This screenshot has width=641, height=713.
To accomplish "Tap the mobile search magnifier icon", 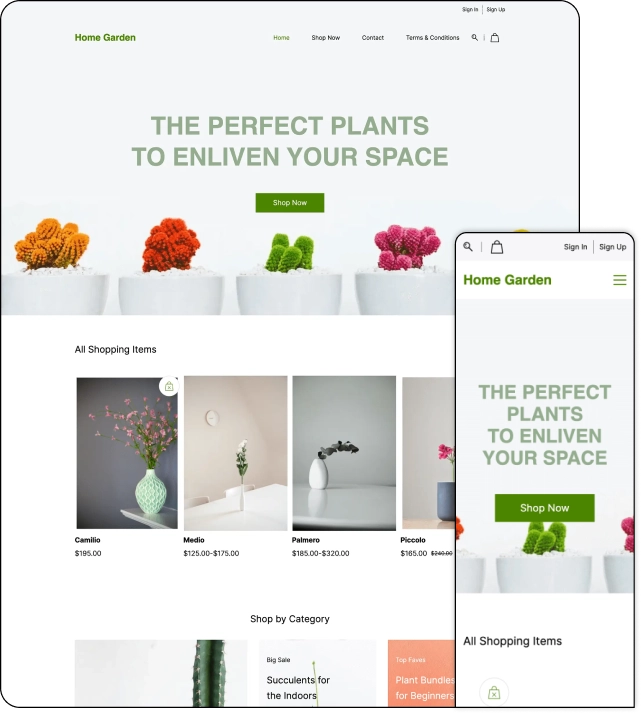I will pyautogui.click(x=468, y=247).
